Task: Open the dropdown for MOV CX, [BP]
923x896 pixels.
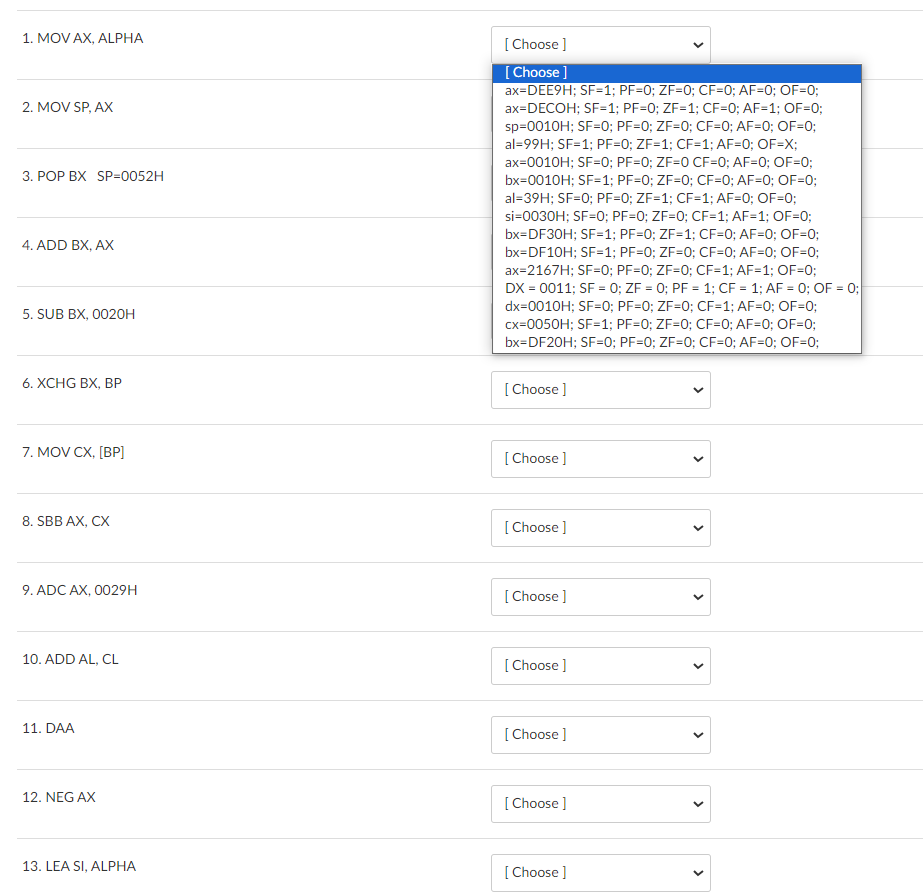Action: pyautogui.click(x=600, y=459)
